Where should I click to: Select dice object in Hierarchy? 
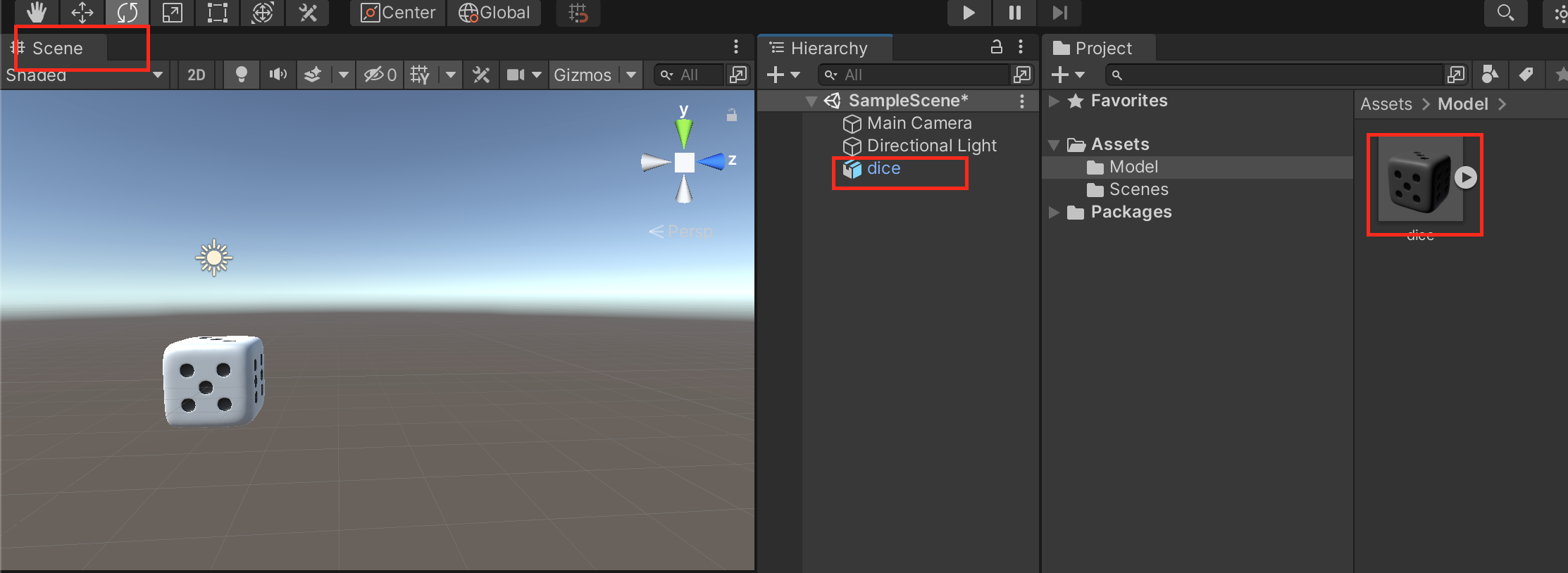tap(883, 169)
